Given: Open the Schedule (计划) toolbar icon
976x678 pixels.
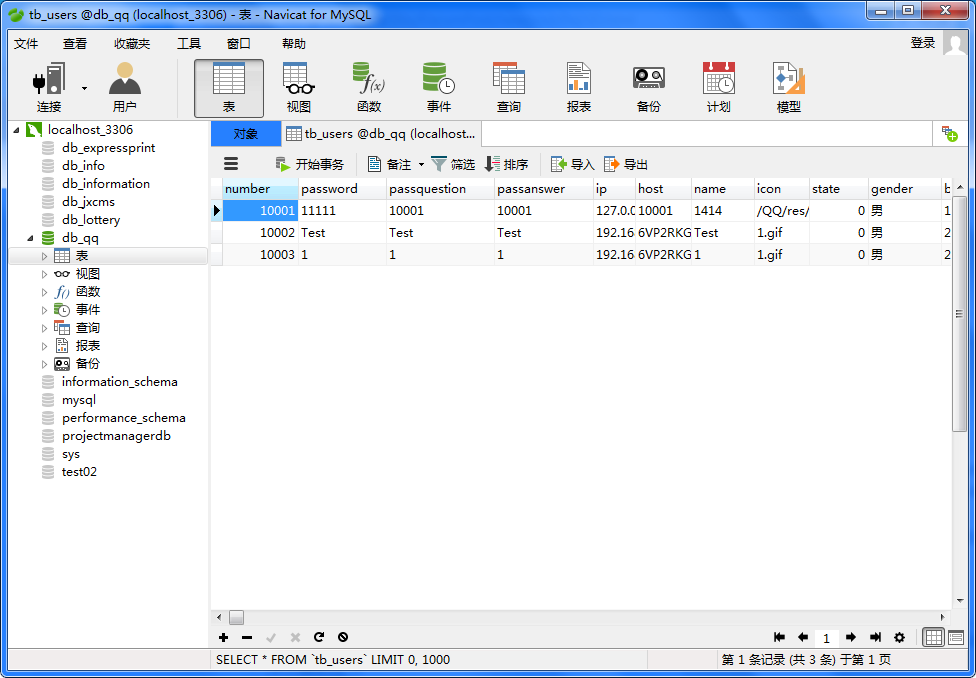Looking at the screenshot, I should pyautogui.click(x=718, y=88).
